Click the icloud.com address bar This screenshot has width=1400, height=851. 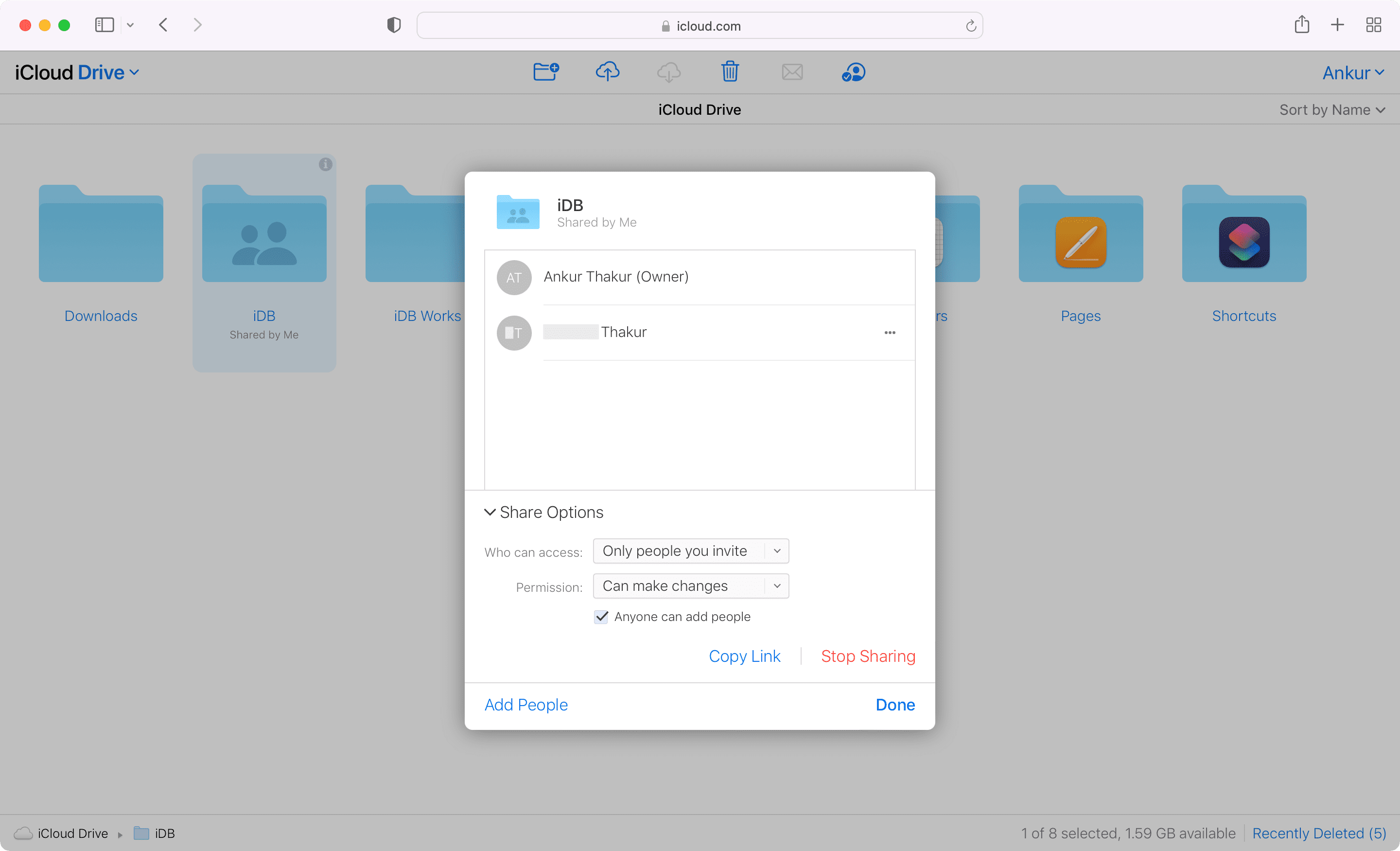[700, 26]
